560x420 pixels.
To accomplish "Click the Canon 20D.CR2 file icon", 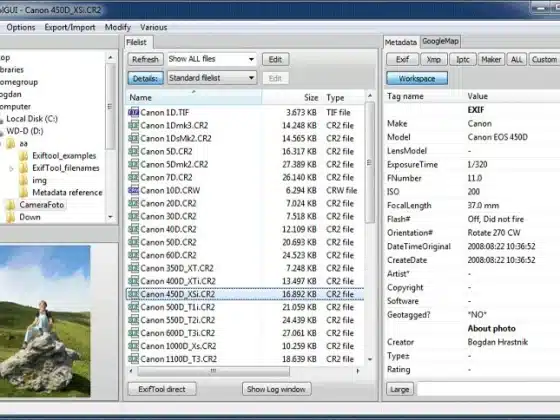I will click(133, 203).
